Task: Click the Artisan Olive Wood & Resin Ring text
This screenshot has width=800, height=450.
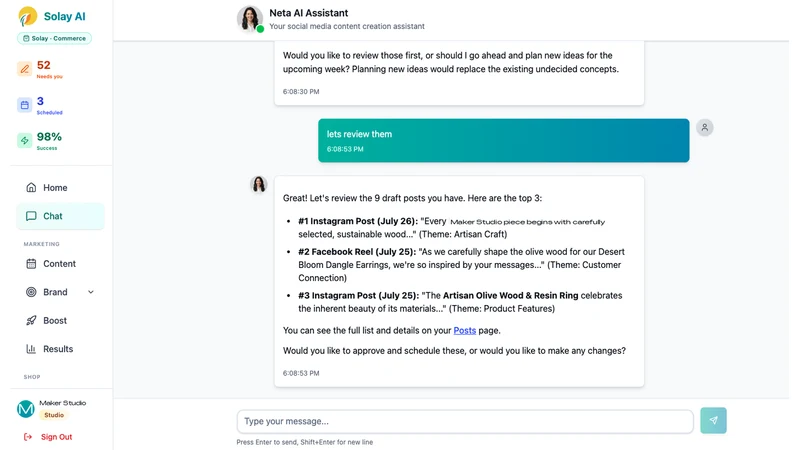Action: (x=510, y=295)
